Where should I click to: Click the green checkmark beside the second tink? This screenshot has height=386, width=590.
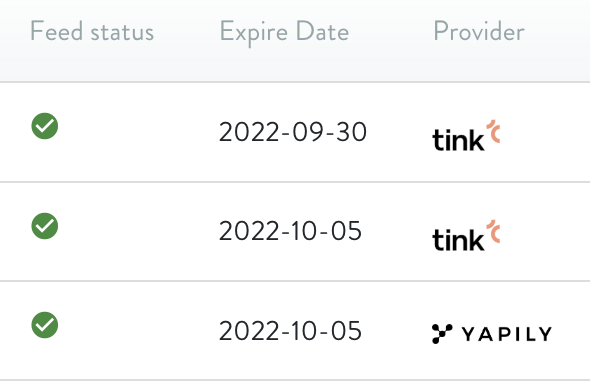(x=45, y=226)
